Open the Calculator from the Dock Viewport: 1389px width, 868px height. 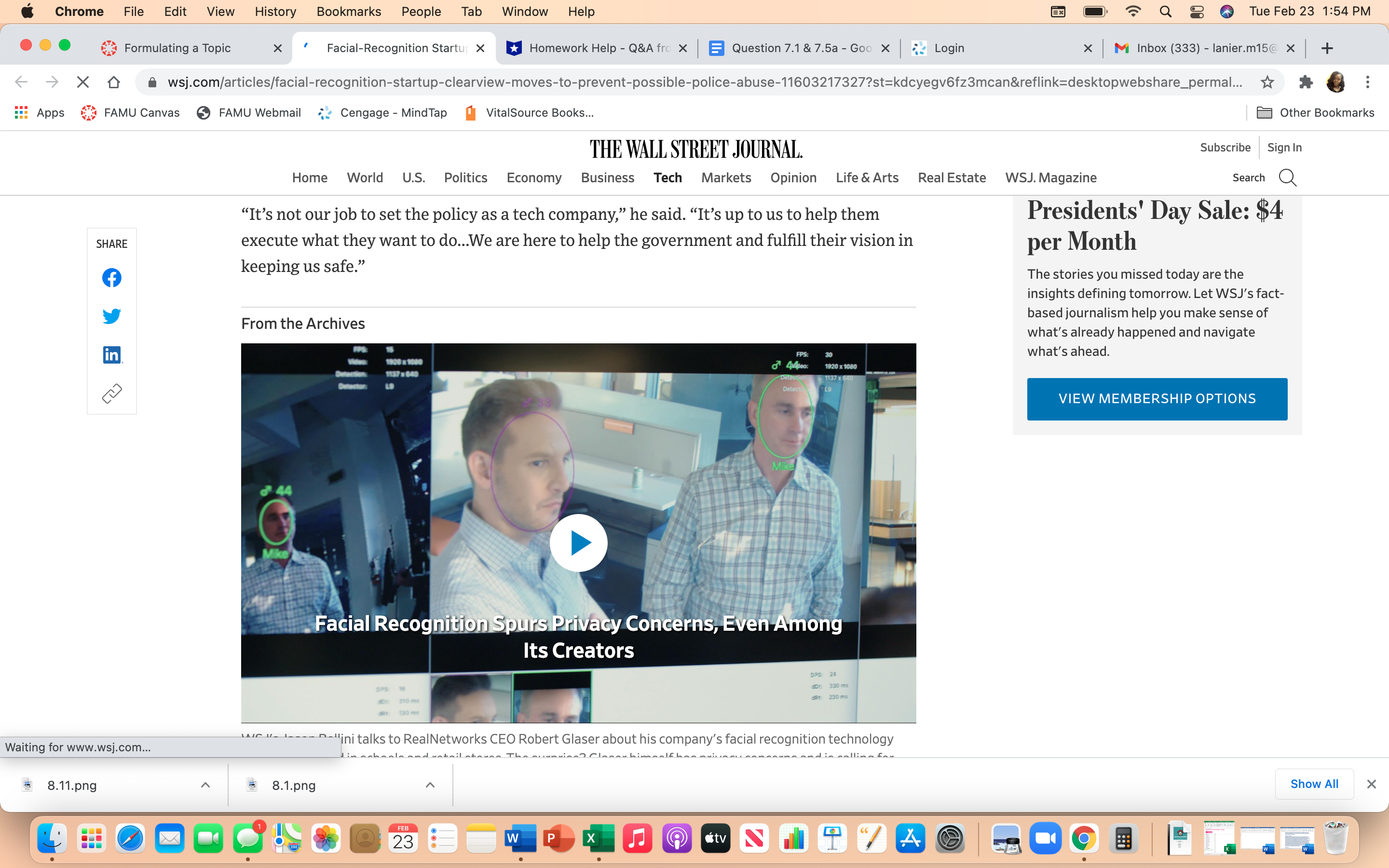[x=1123, y=838]
